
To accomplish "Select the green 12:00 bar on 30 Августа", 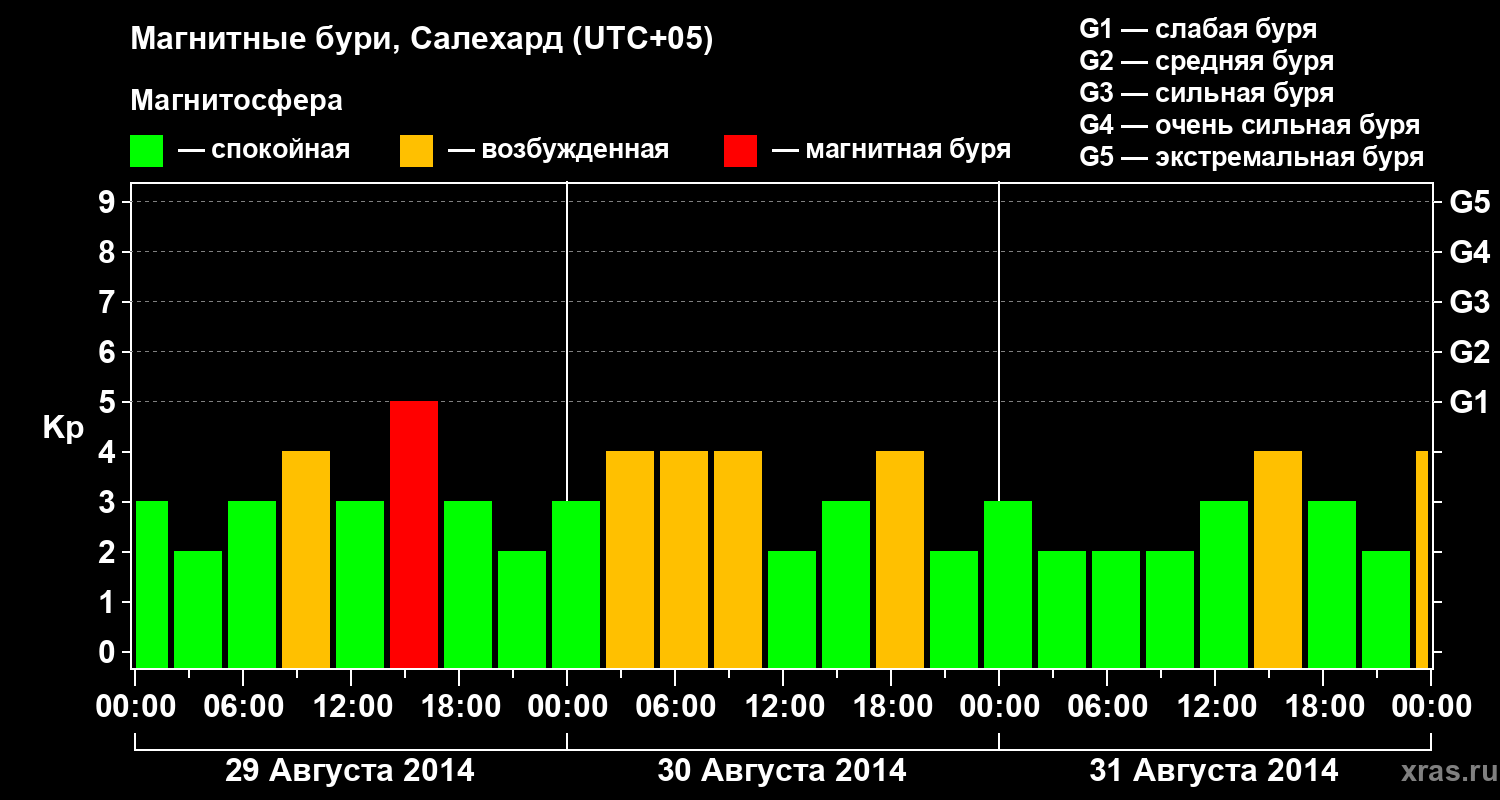I will [792, 609].
